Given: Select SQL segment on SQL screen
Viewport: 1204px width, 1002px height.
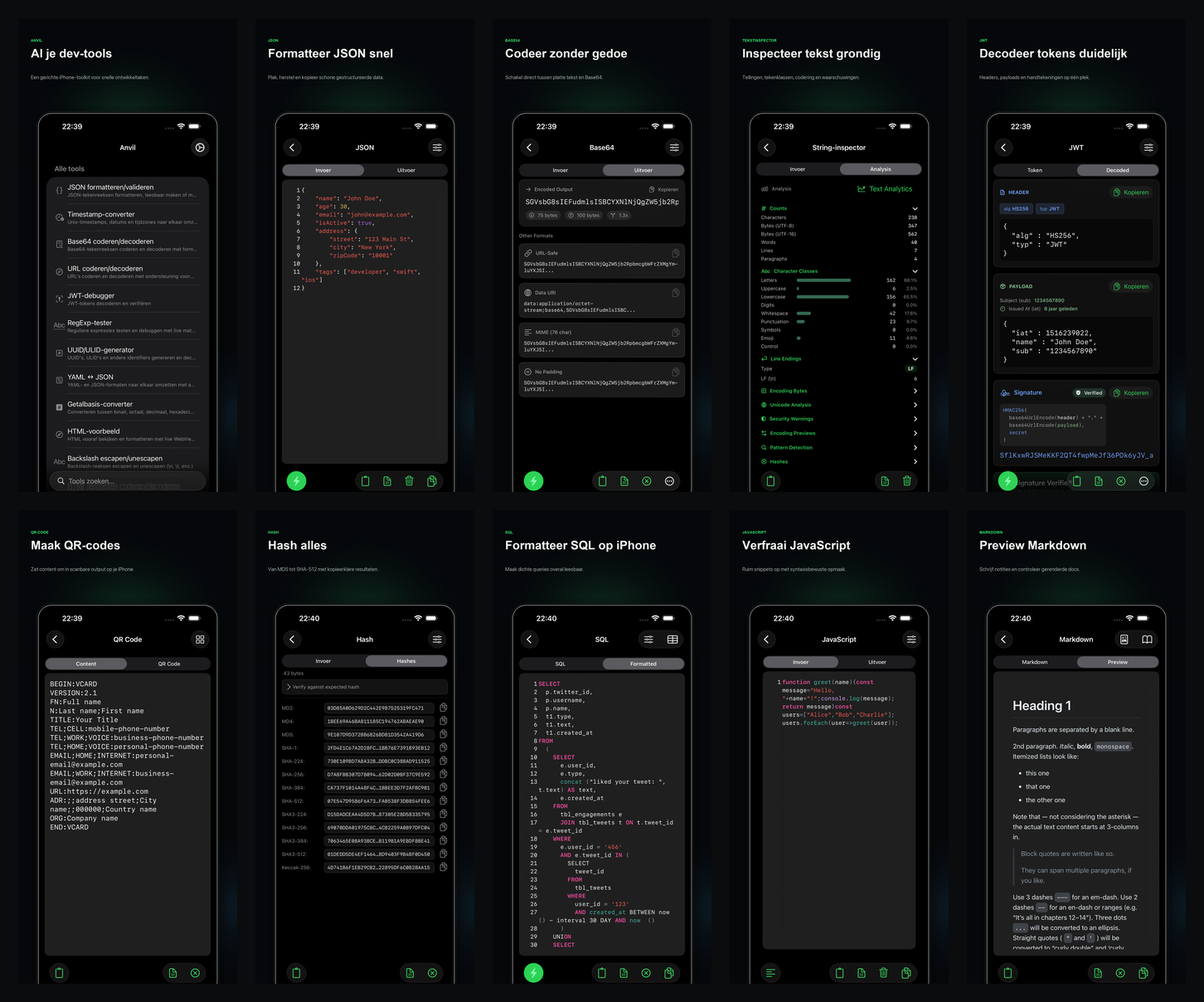Looking at the screenshot, I should tap(561, 664).
